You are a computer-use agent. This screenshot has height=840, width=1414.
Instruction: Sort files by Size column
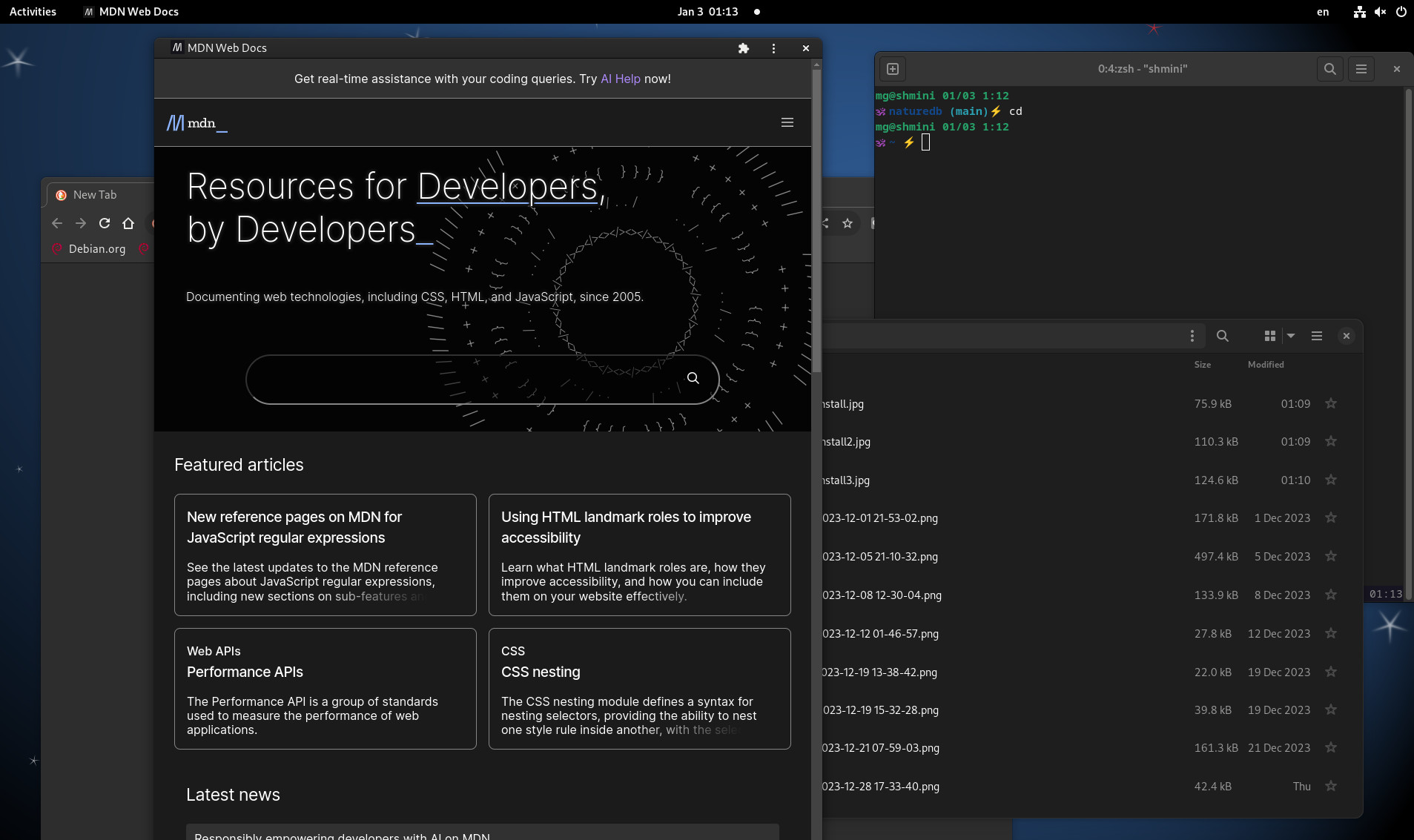(x=1203, y=365)
